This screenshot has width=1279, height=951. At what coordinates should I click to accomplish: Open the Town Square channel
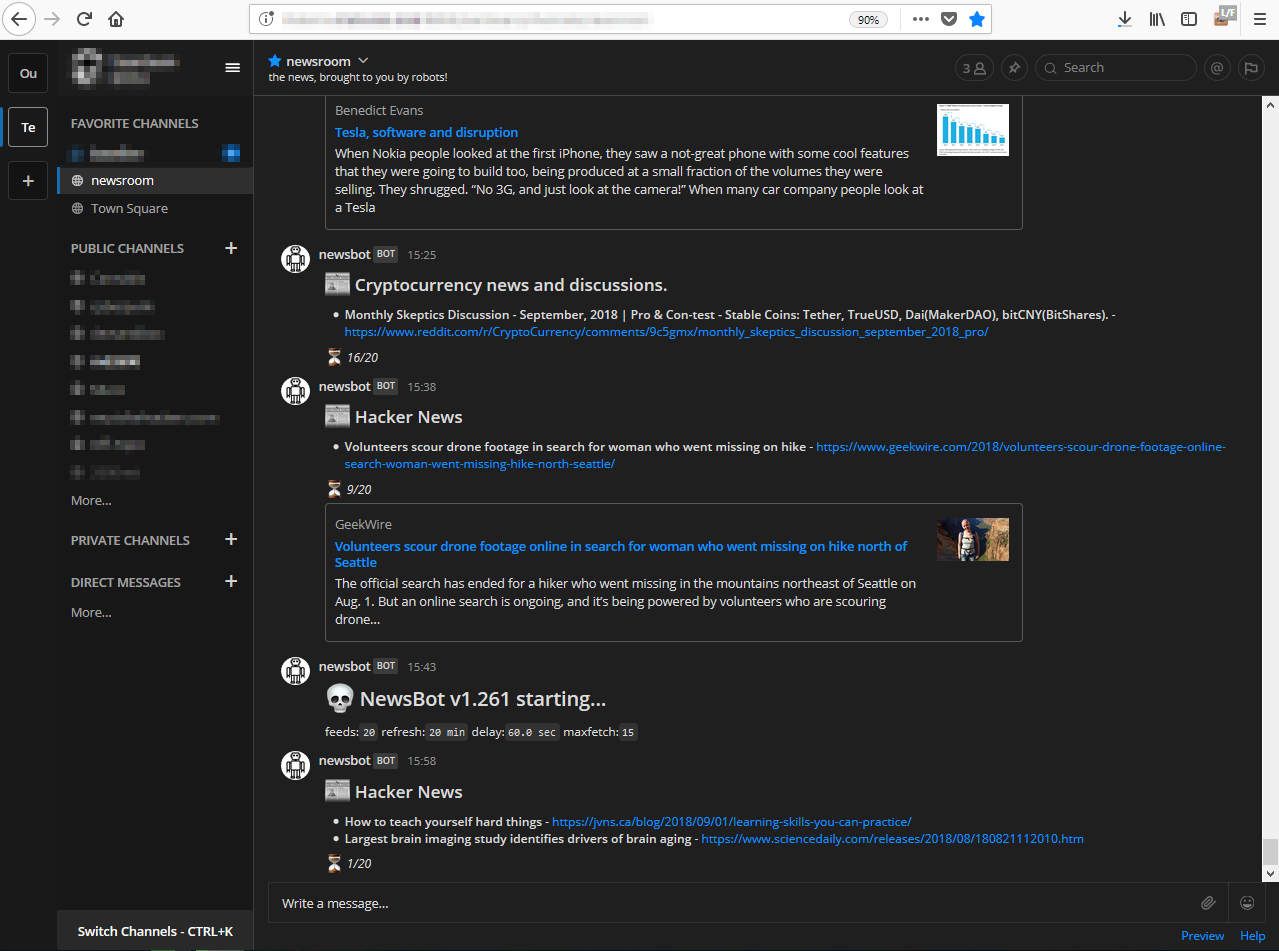[155, 208]
